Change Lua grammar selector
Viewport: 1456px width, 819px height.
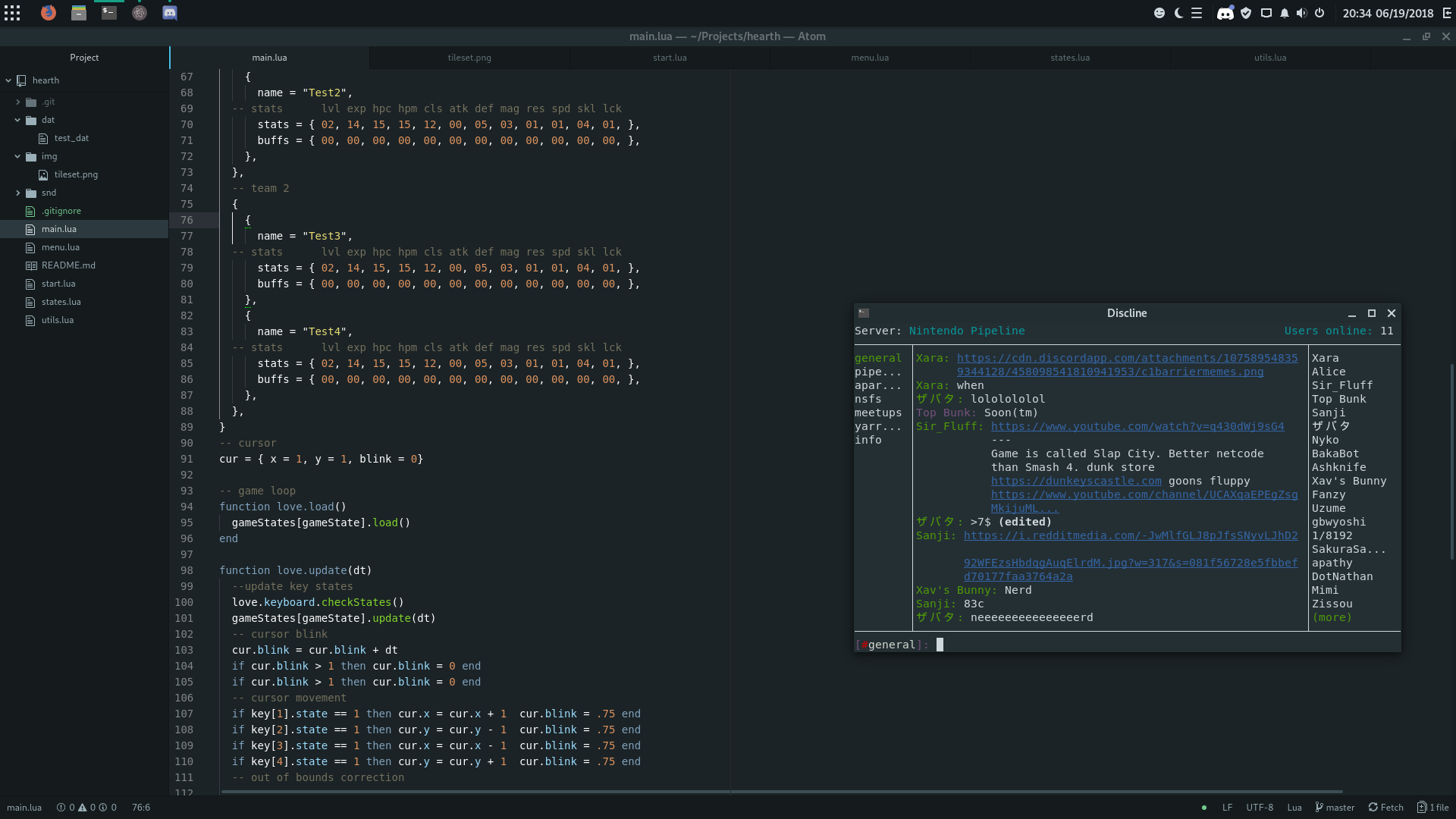[x=1294, y=808]
